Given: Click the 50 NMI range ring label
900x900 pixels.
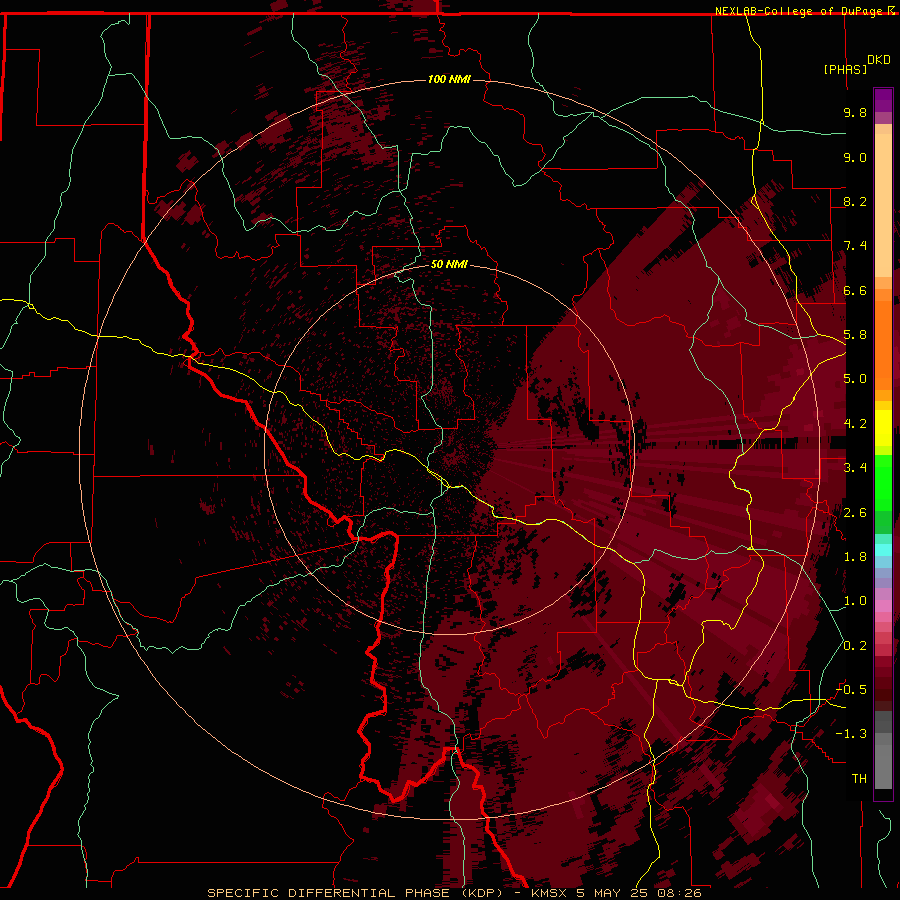Looking at the screenshot, I should 449,264.
